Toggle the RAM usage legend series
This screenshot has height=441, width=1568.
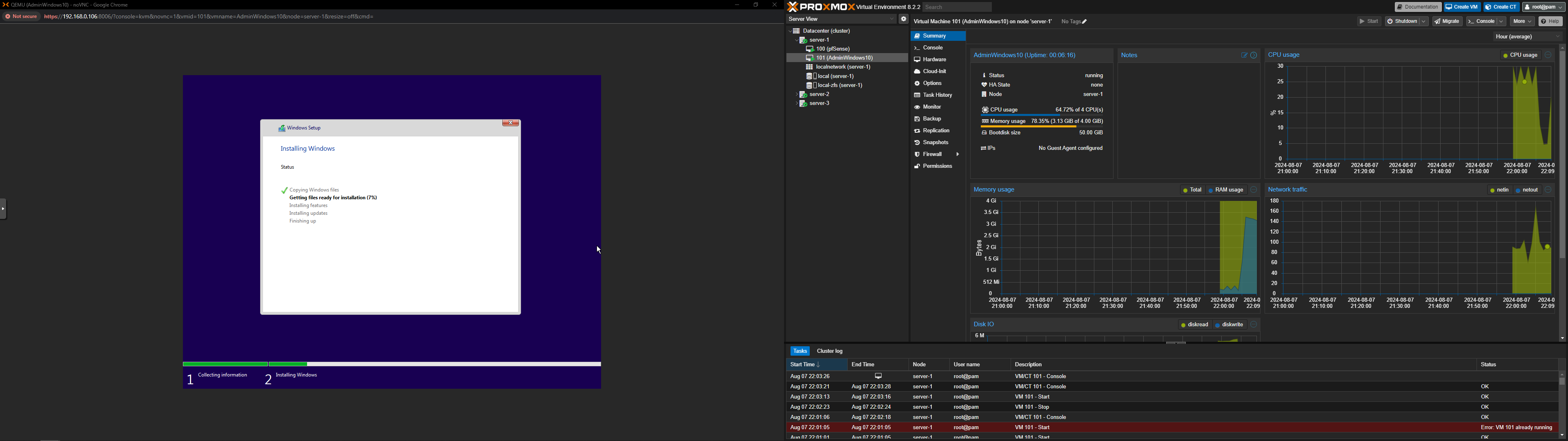(x=1226, y=191)
